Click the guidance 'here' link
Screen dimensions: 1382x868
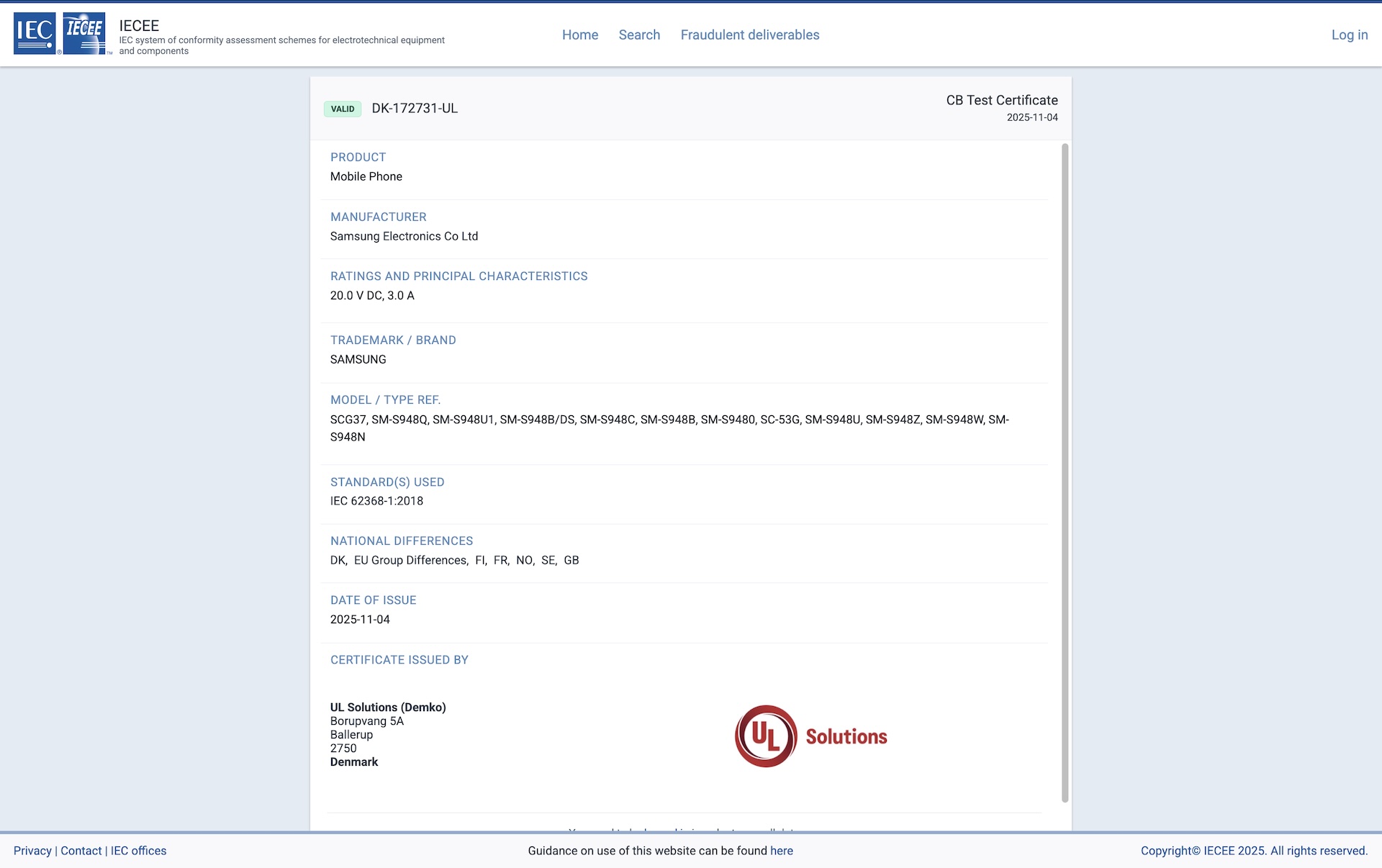(x=781, y=850)
